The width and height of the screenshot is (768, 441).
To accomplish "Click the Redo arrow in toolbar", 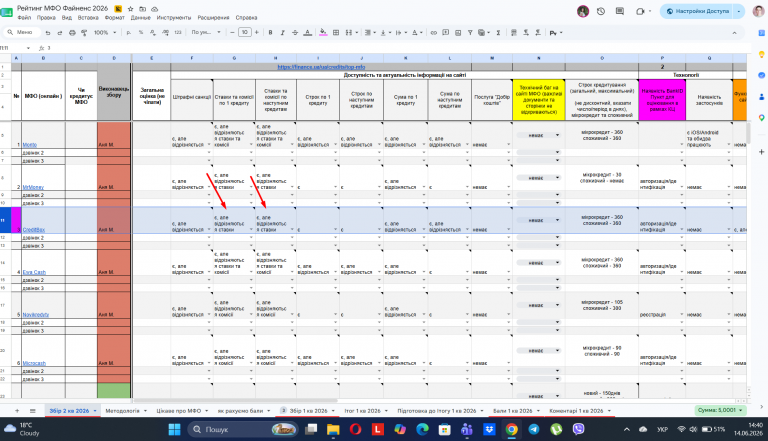I will (x=60, y=33).
